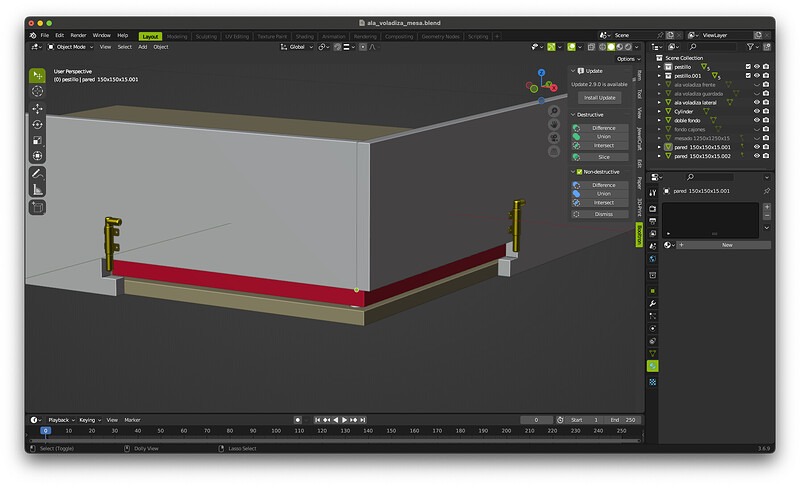Collapse the Destructive panel section

(x=573, y=115)
